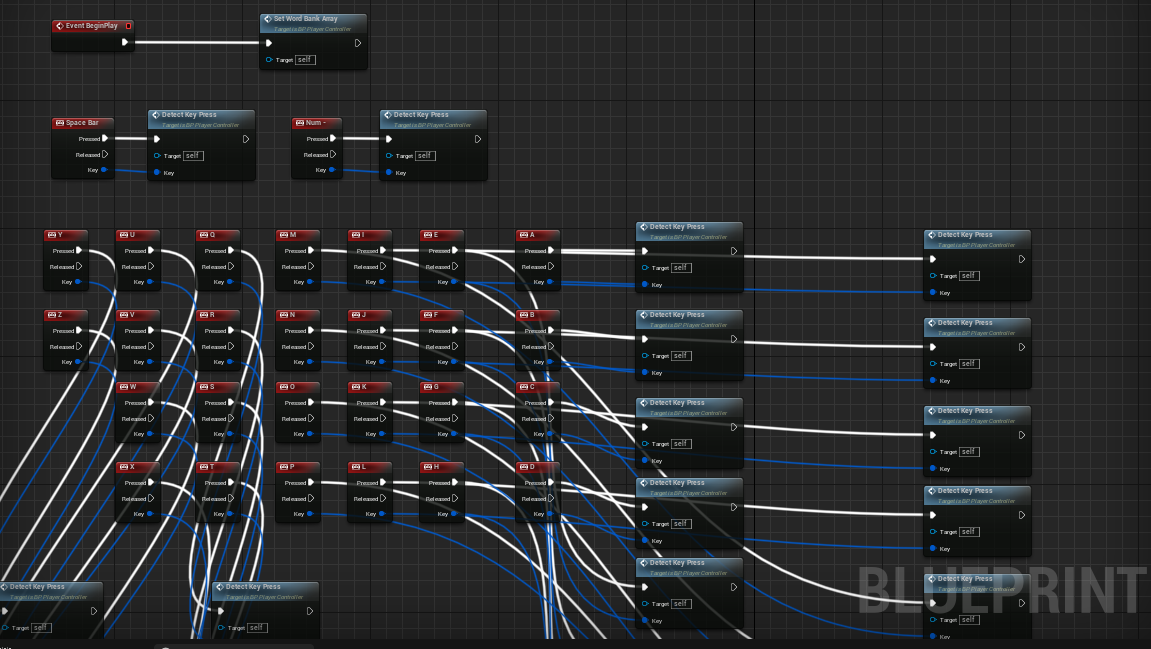The height and width of the screenshot is (649, 1151).
Task: Select the W key event keyboard icon
Action: [123, 387]
